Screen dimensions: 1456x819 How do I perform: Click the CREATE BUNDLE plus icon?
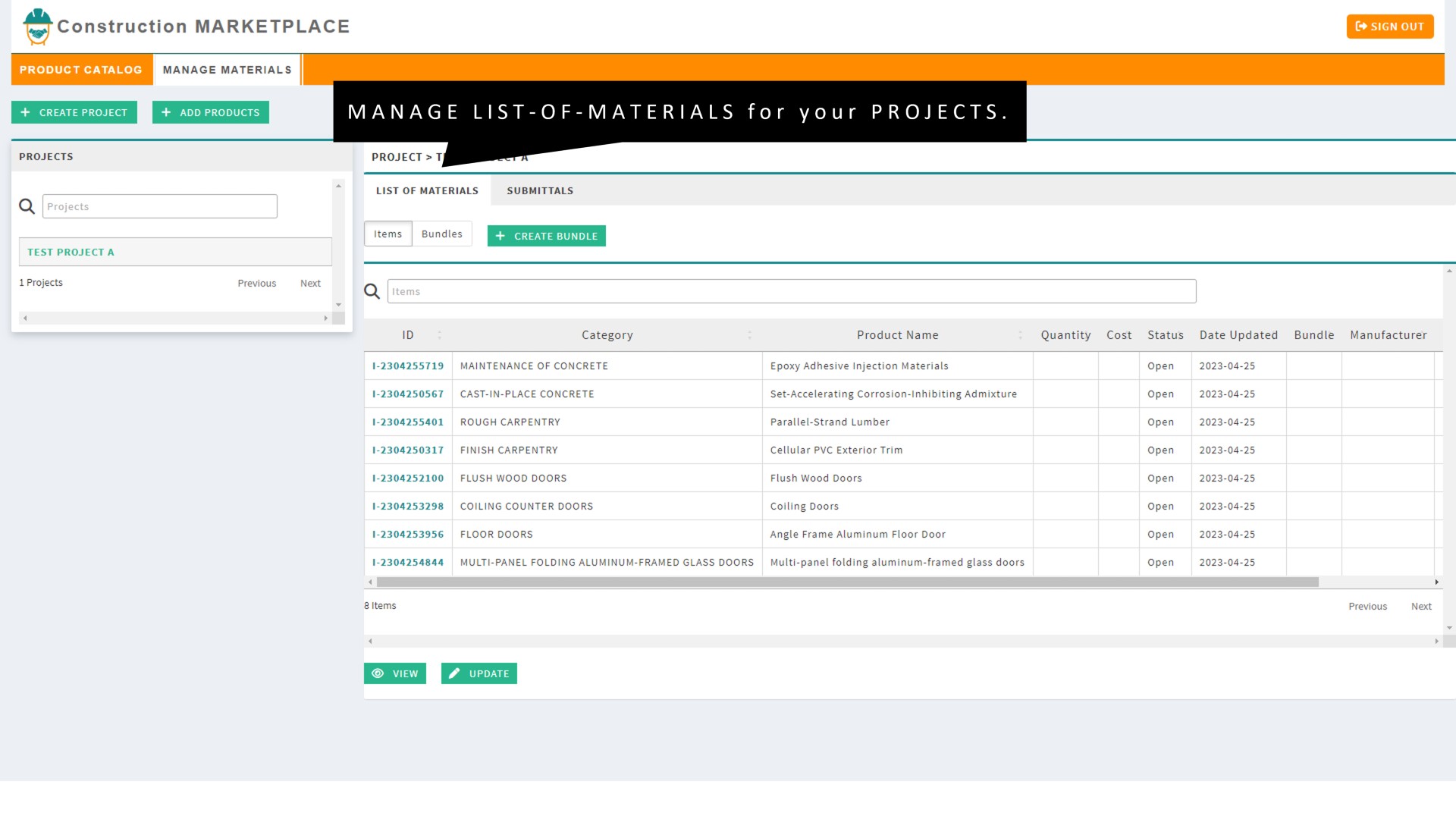pyautogui.click(x=500, y=235)
